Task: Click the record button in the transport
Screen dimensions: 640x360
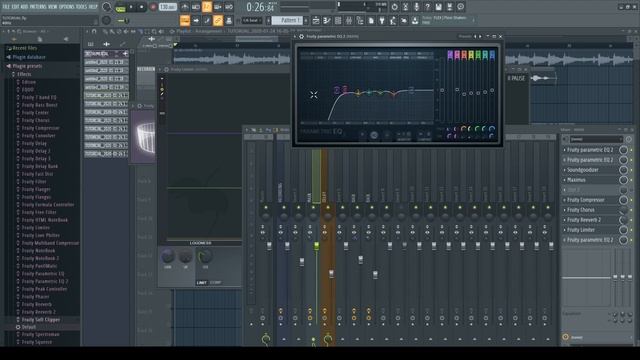Action: pyautogui.click(x=153, y=7)
